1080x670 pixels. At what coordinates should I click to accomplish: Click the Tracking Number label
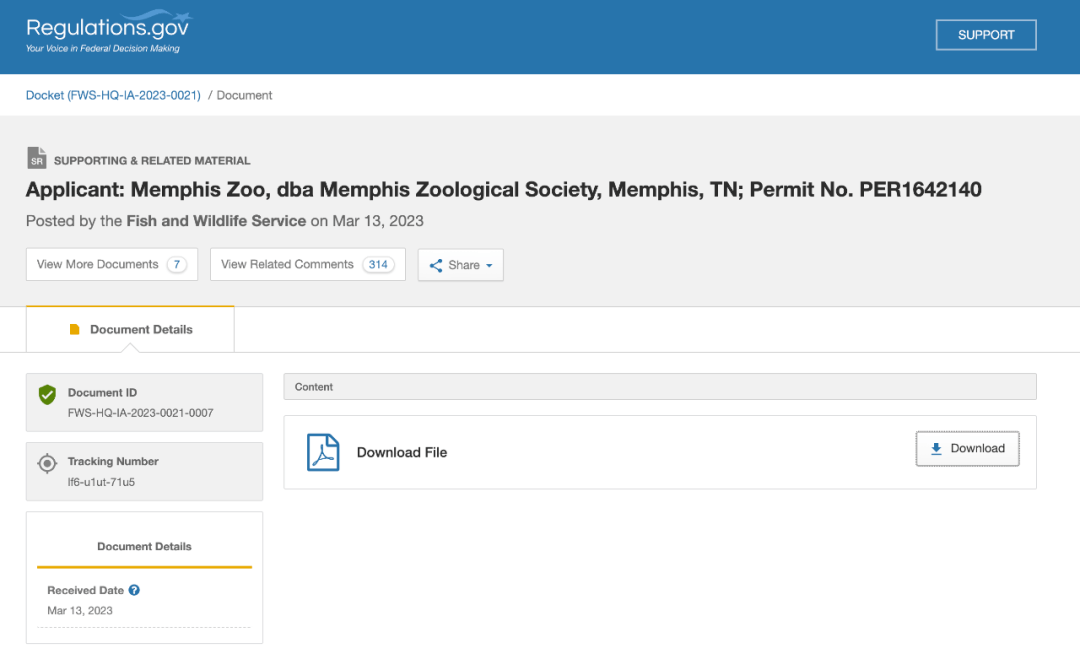tap(113, 461)
